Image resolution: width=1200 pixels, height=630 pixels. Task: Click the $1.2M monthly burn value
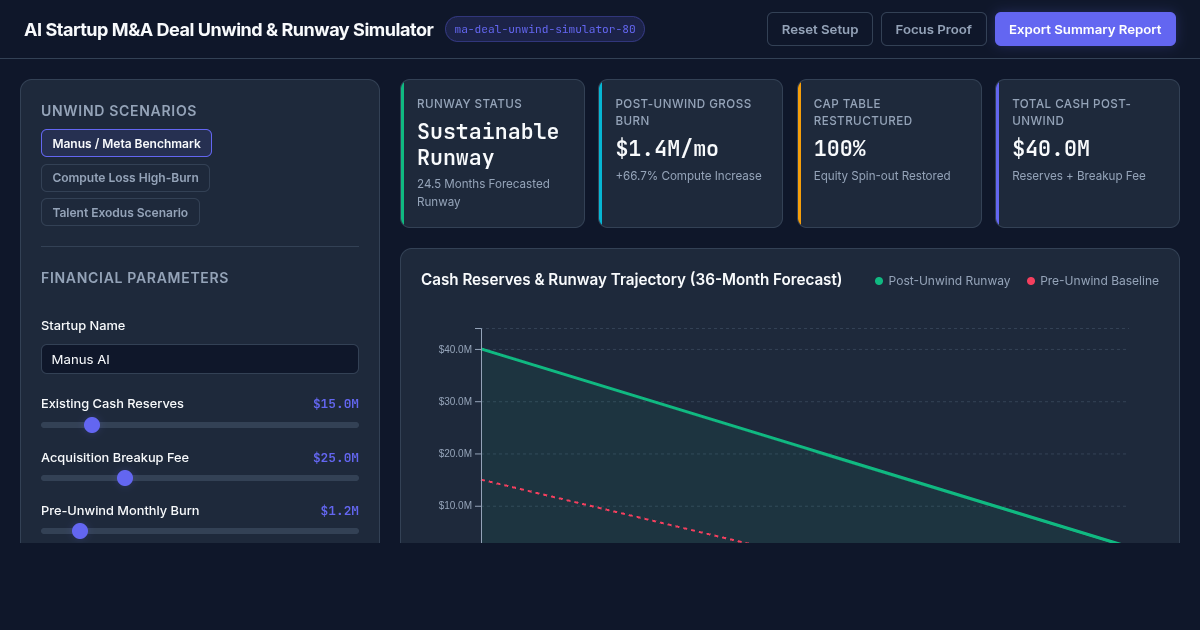[x=340, y=510]
